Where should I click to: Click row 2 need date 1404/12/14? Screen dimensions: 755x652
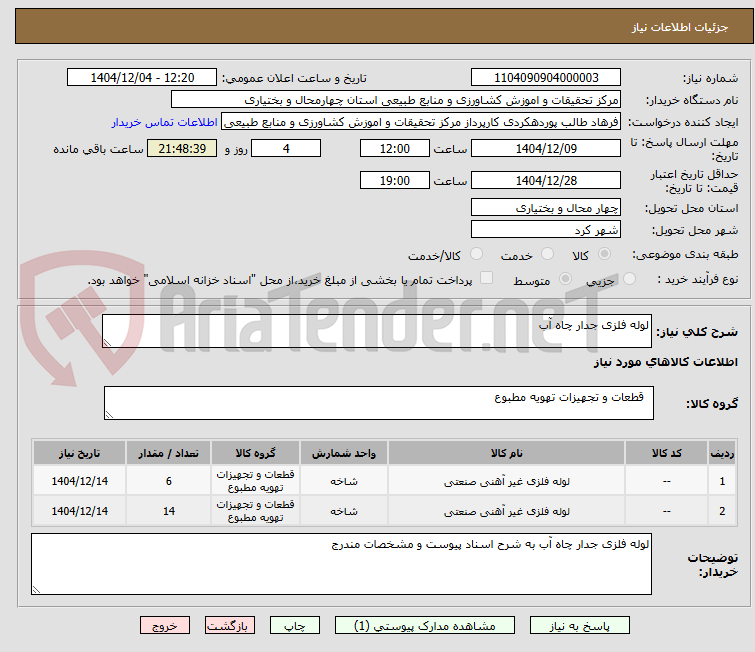click(79, 511)
